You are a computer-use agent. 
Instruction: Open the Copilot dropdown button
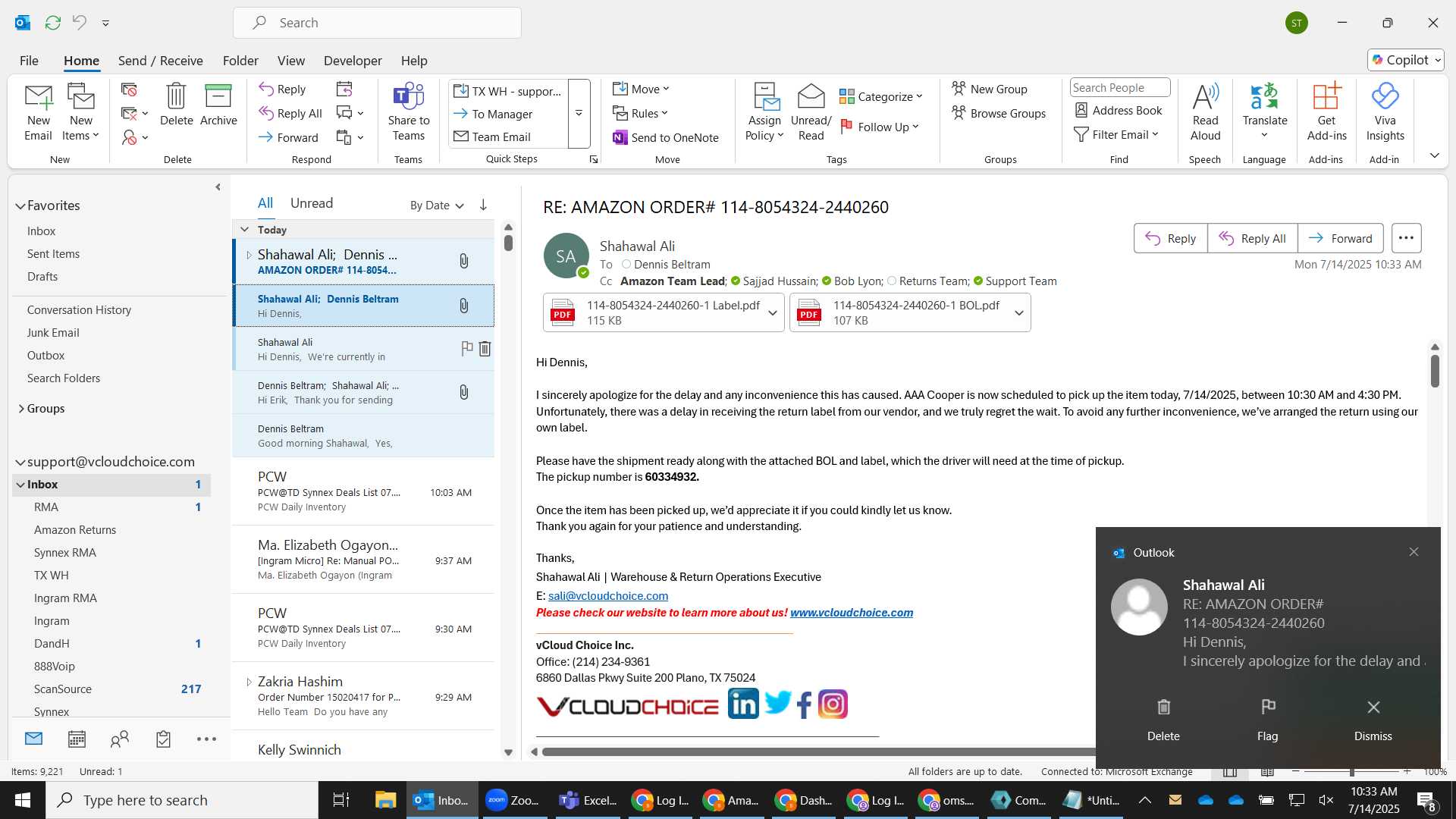[x=1406, y=60]
